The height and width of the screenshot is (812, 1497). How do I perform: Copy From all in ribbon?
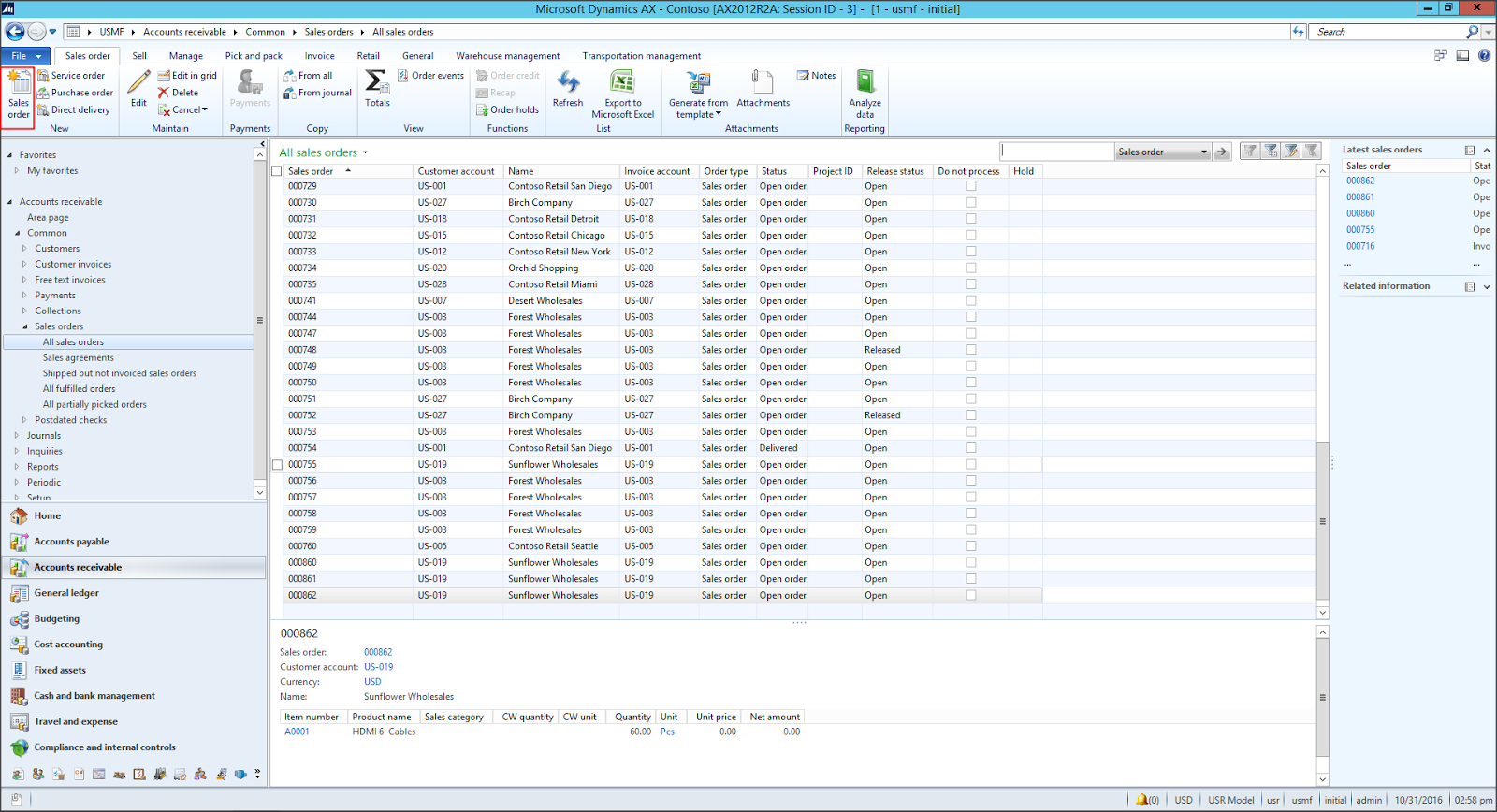(308, 76)
